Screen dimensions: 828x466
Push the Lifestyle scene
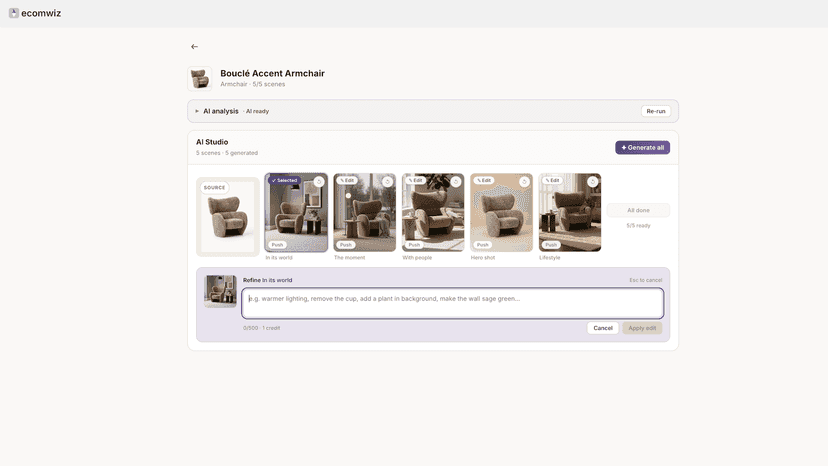[x=551, y=245]
